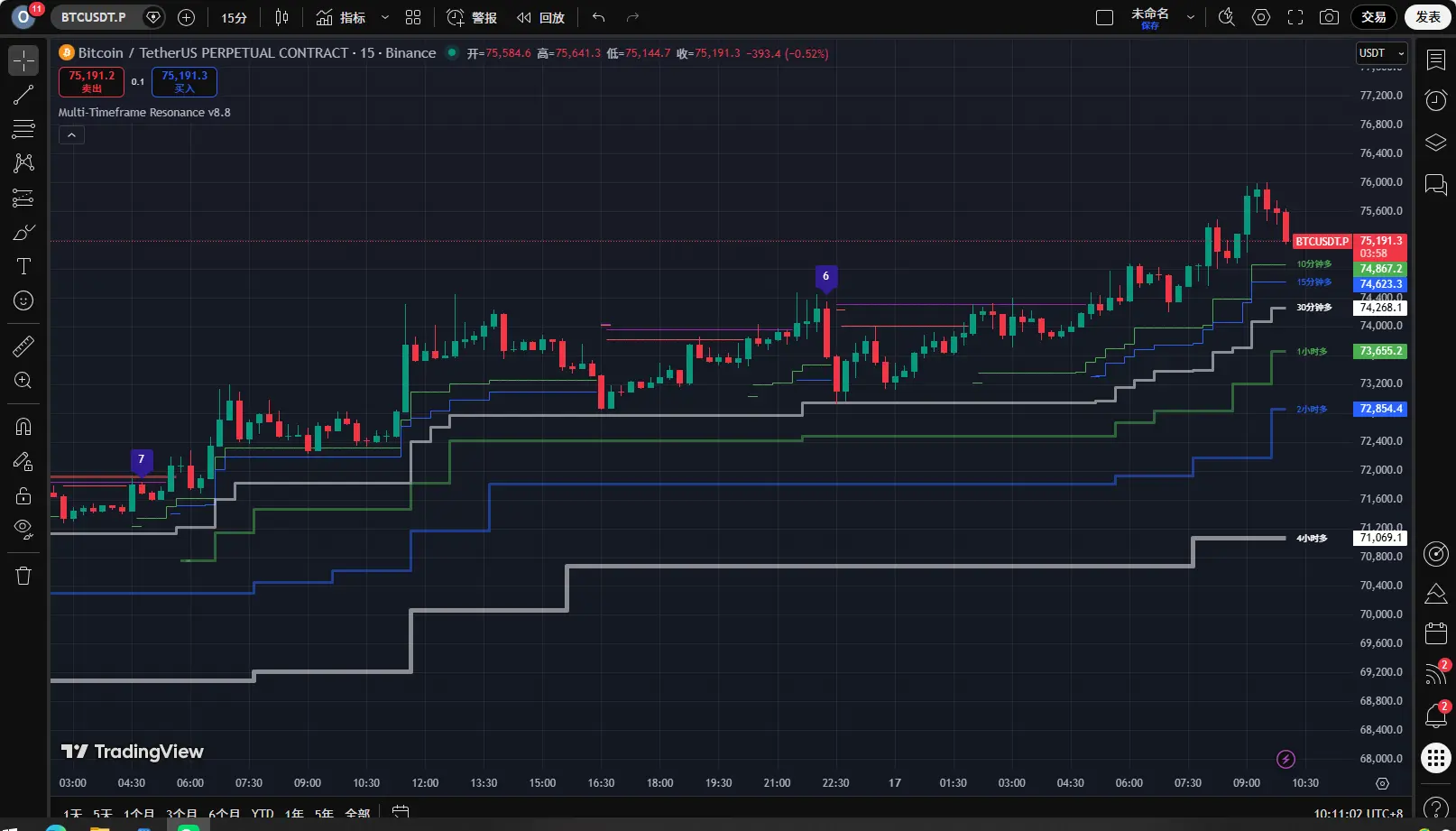Select the 6个月 date range tab
This screenshot has width=1456, height=831.
coord(225,814)
